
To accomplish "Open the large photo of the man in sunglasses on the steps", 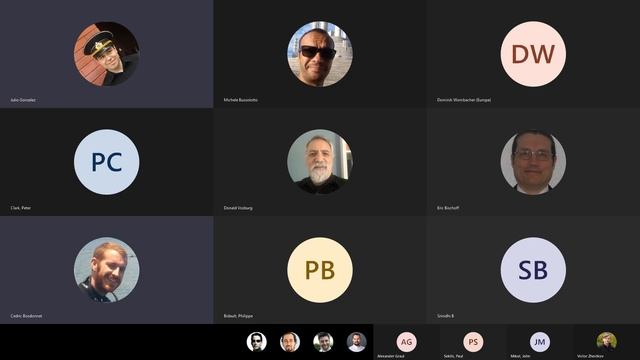I will pyautogui.click(x=320, y=54).
